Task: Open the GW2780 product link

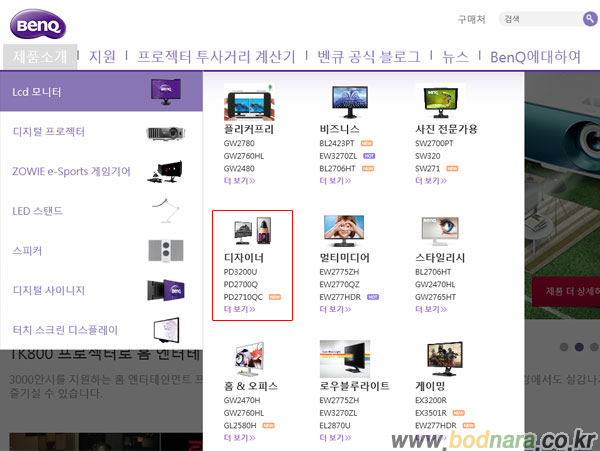Action: point(239,143)
